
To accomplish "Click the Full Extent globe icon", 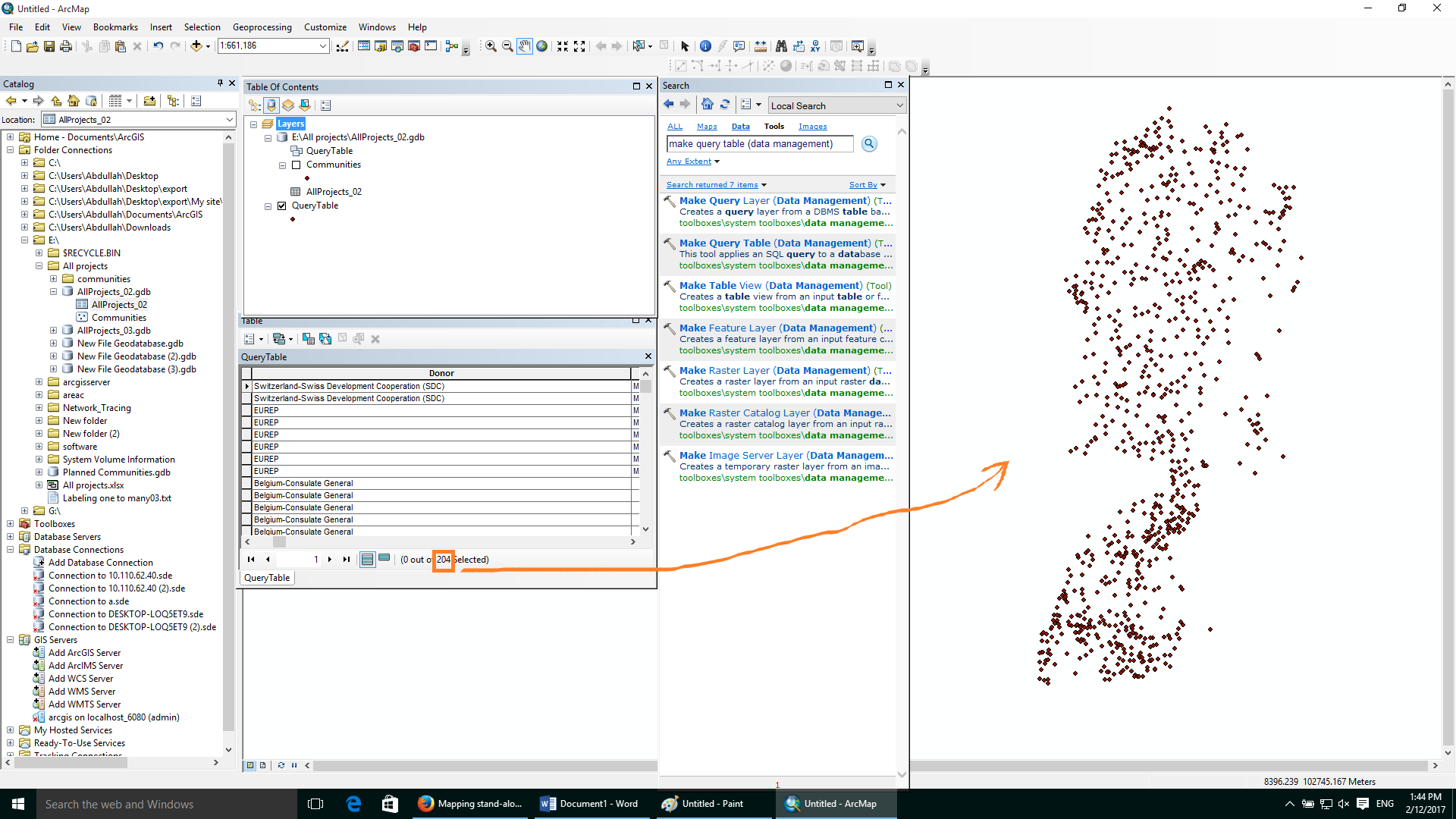I will pos(541,46).
